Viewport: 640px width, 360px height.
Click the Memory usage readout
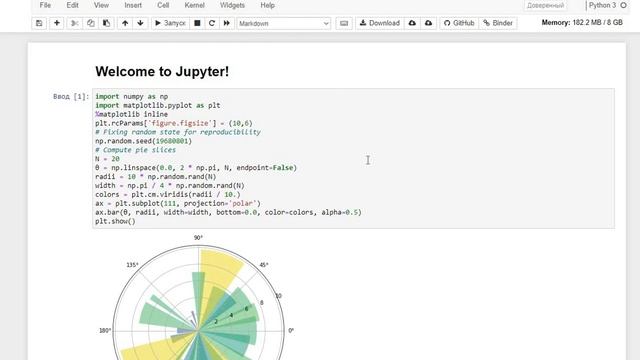[582, 22]
